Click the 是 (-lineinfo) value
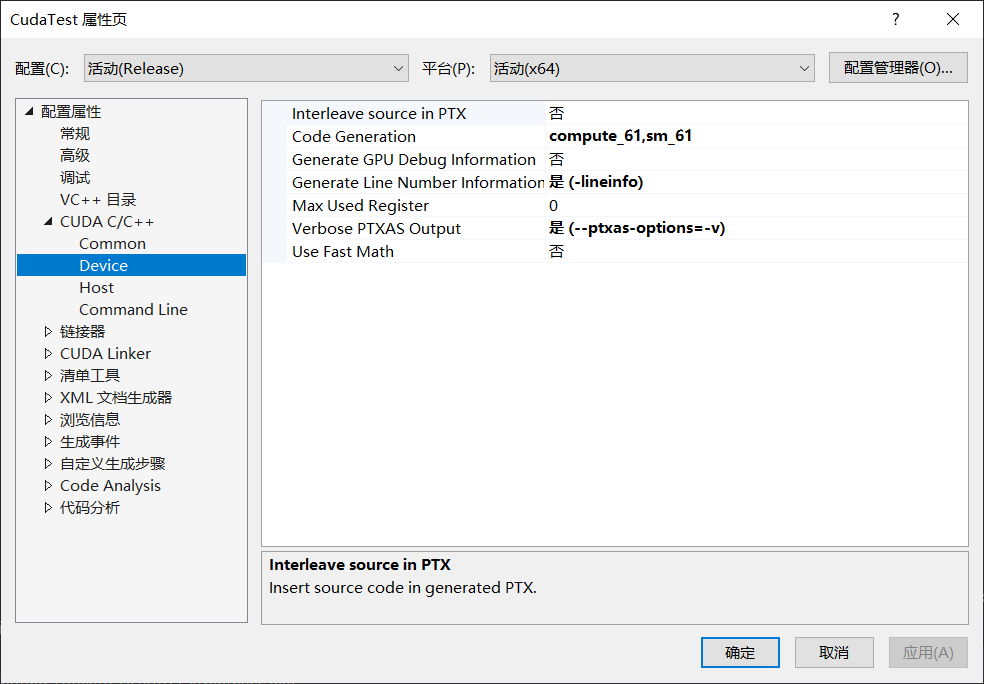The height and width of the screenshot is (684, 984). click(x=596, y=182)
